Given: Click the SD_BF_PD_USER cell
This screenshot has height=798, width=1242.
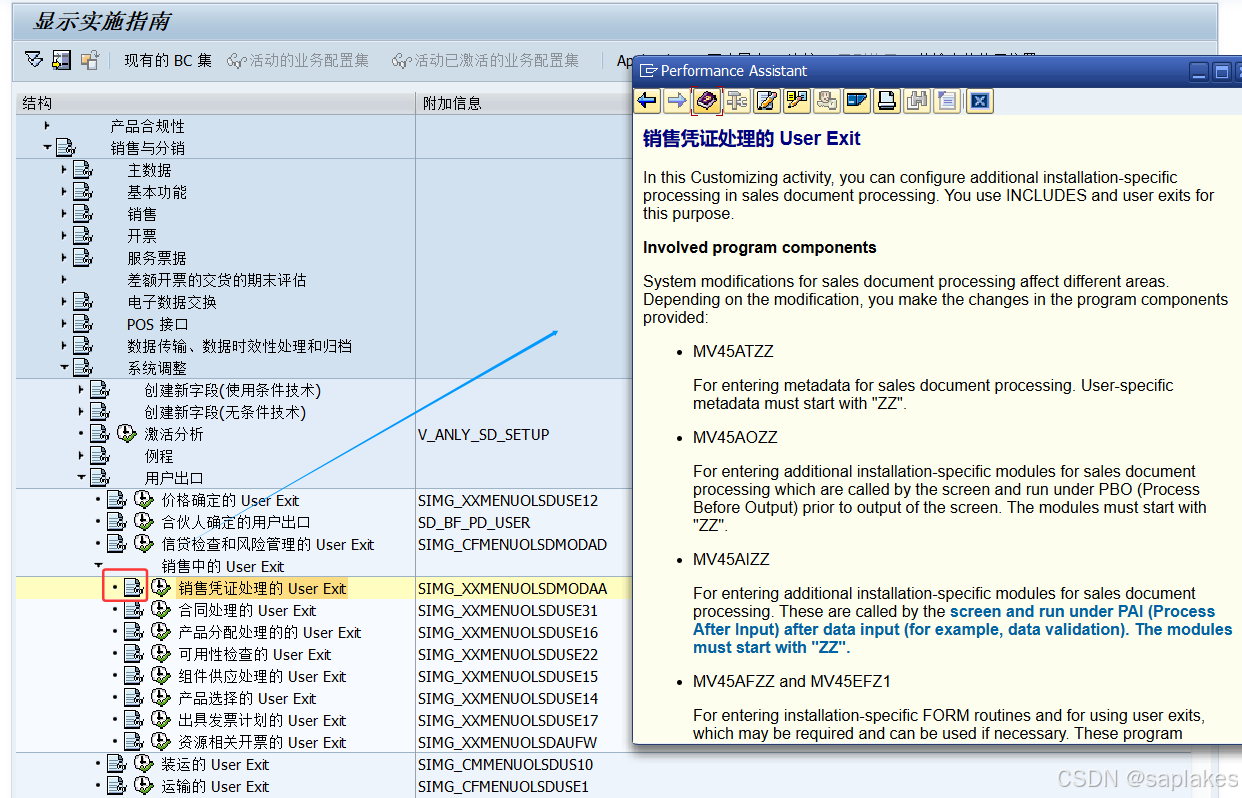Looking at the screenshot, I should pos(474,522).
